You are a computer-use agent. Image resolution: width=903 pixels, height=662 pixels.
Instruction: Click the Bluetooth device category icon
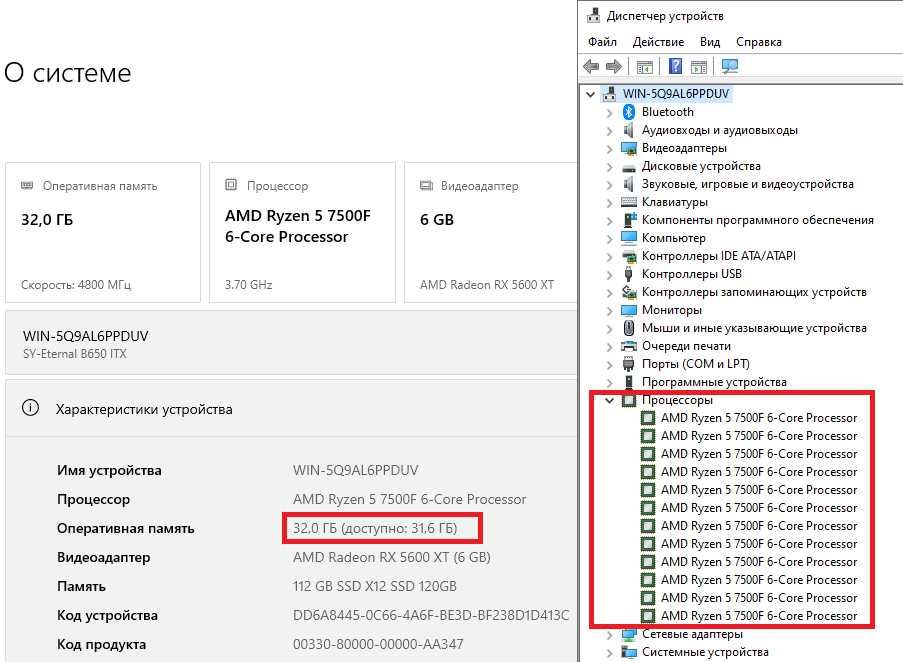(629, 112)
